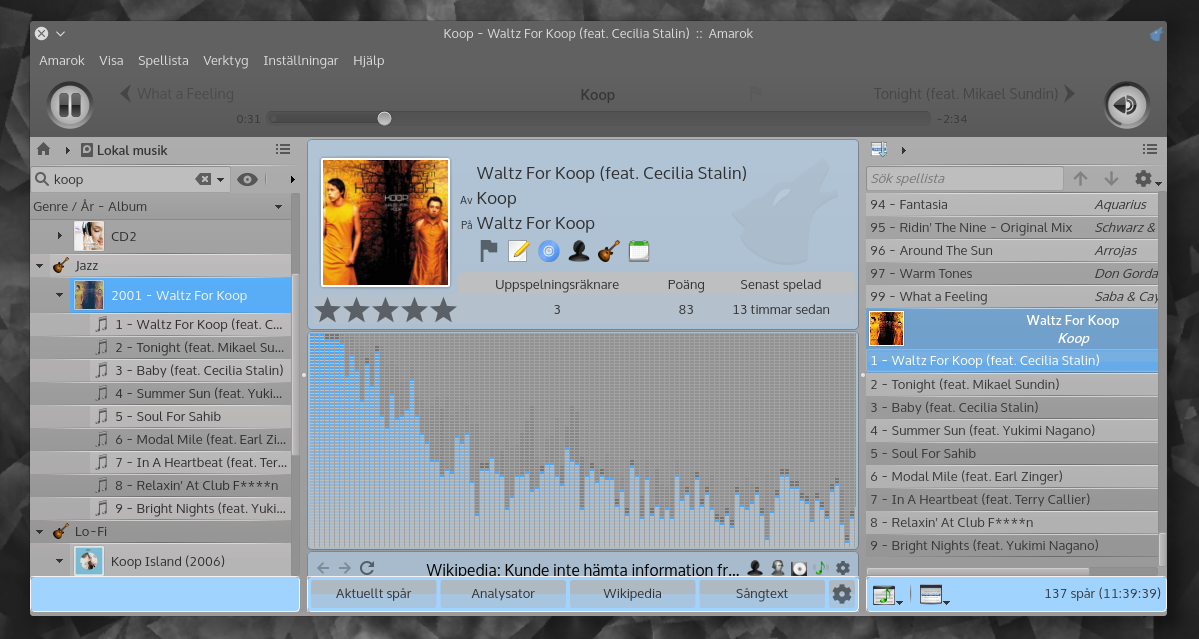1199x639 pixels.
Task: Switch to the Wikipedia applet tab
Action: coord(632,594)
